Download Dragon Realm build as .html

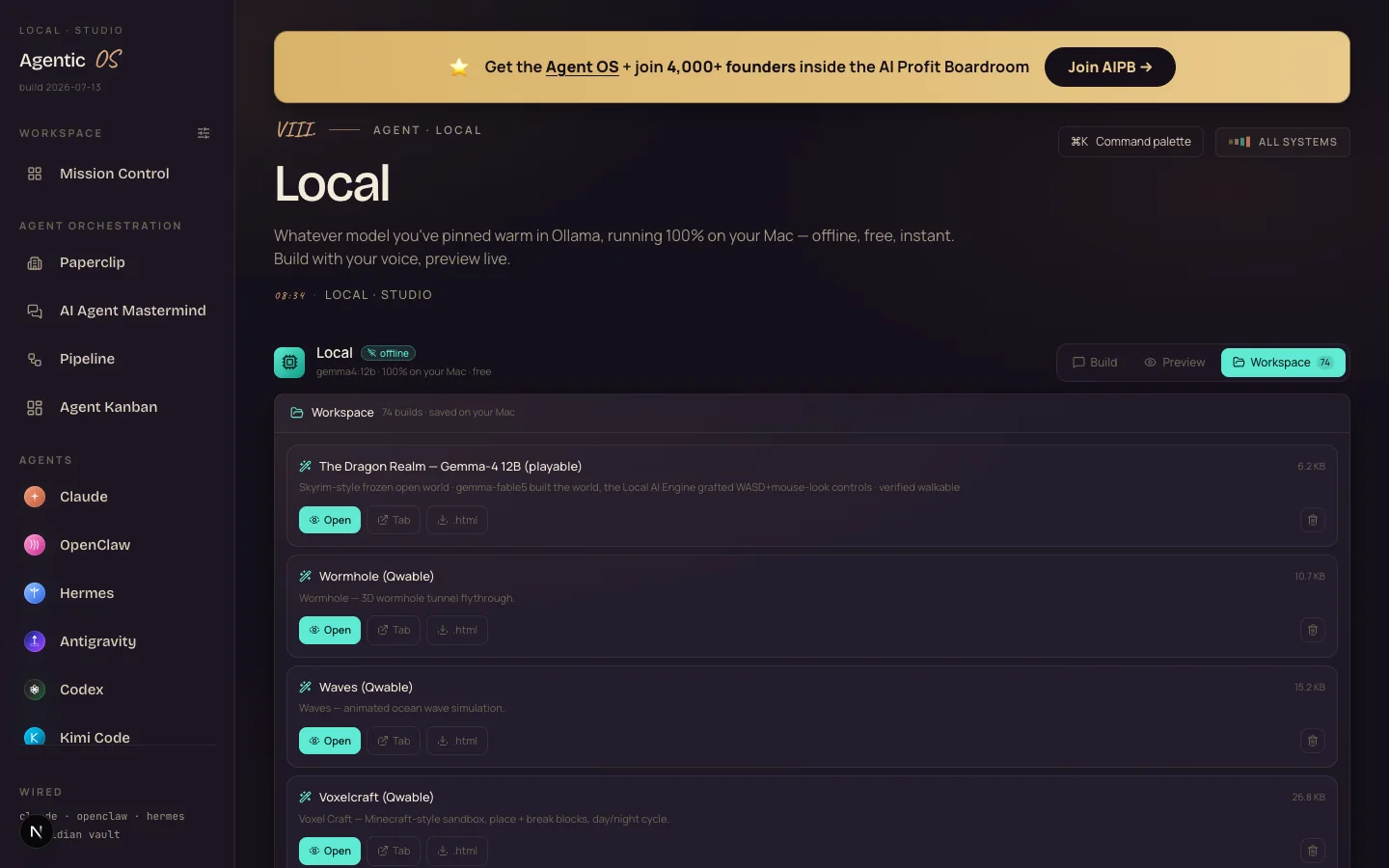[x=457, y=520]
